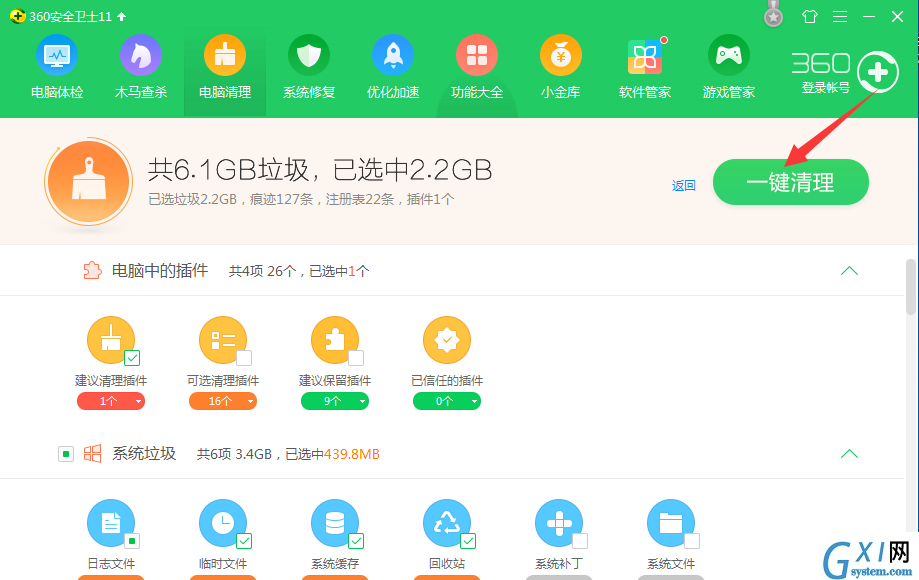Click the 建议保留插件 puzzle icon
This screenshot has width=919, height=580.
tap(335, 340)
